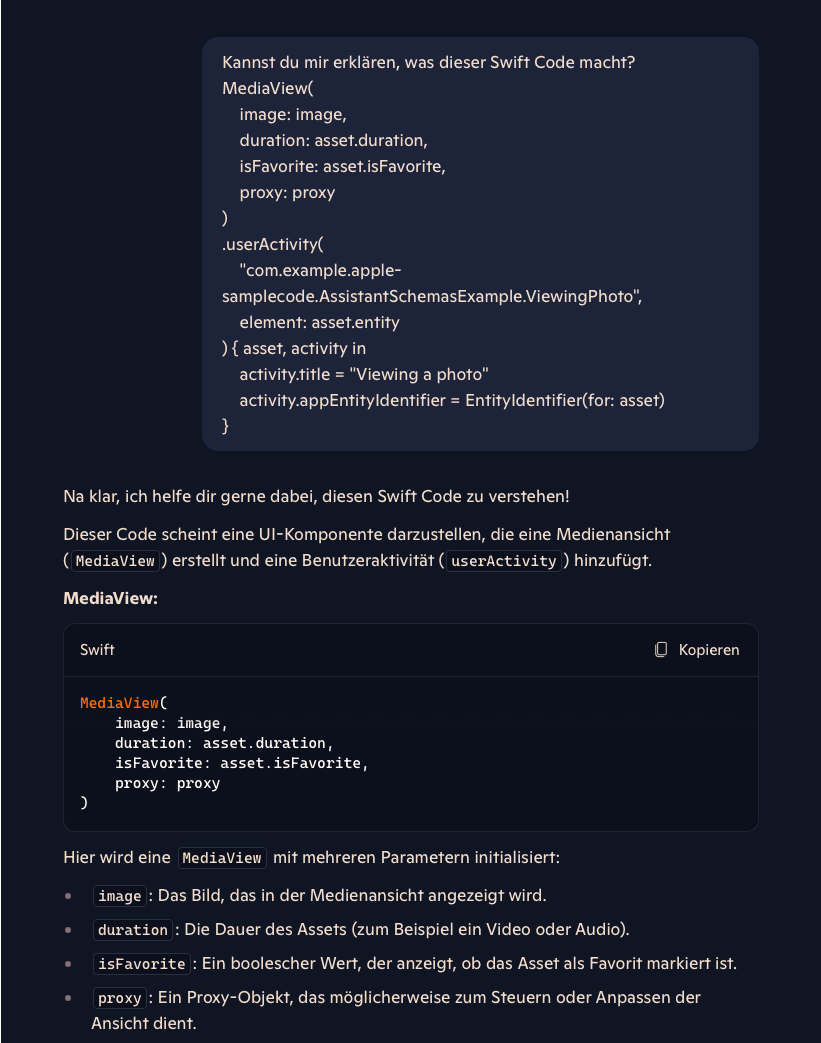
Task: Click the image parameter code chip
Action: click(x=119, y=896)
